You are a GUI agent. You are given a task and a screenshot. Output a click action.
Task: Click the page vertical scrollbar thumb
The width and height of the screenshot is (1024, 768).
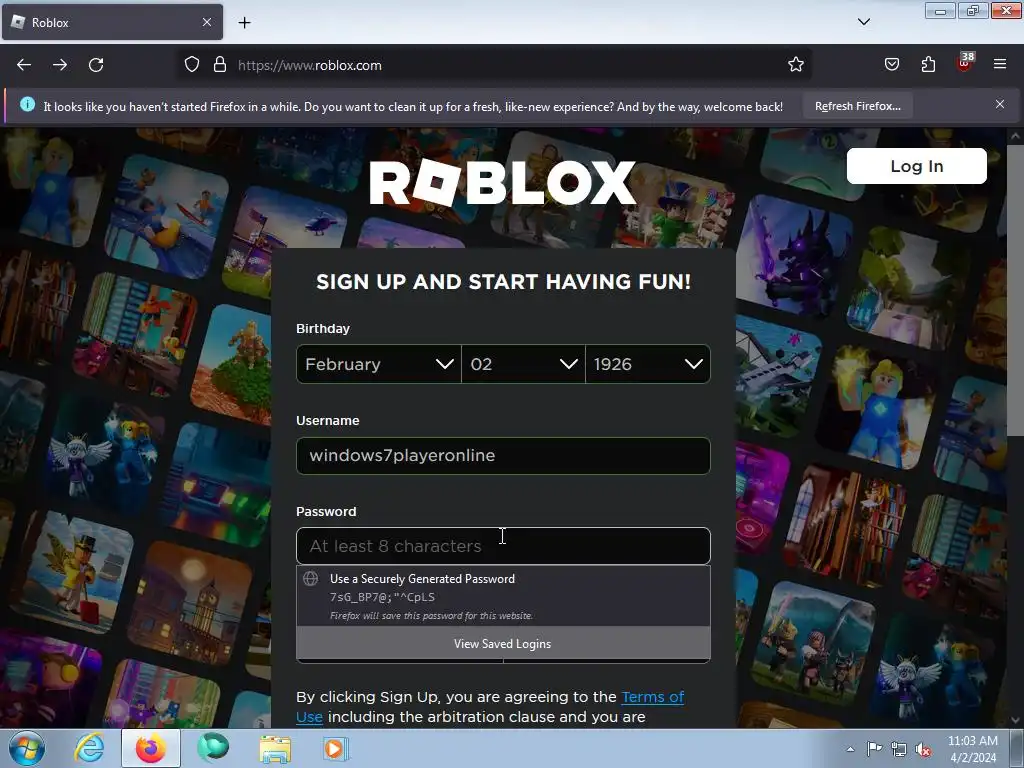(x=1015, y=291)
